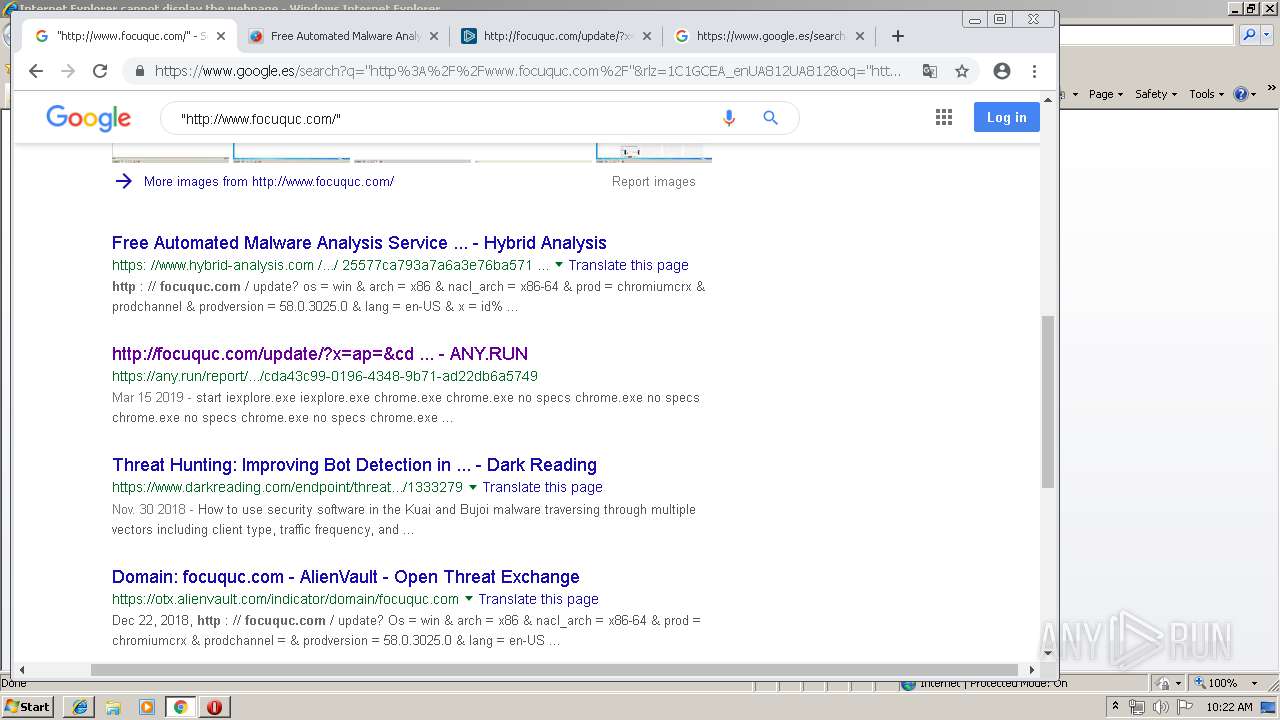The image size is (1280, 720).
Task: Click the red Opera taskbar icon
Action: click(215, 707)
